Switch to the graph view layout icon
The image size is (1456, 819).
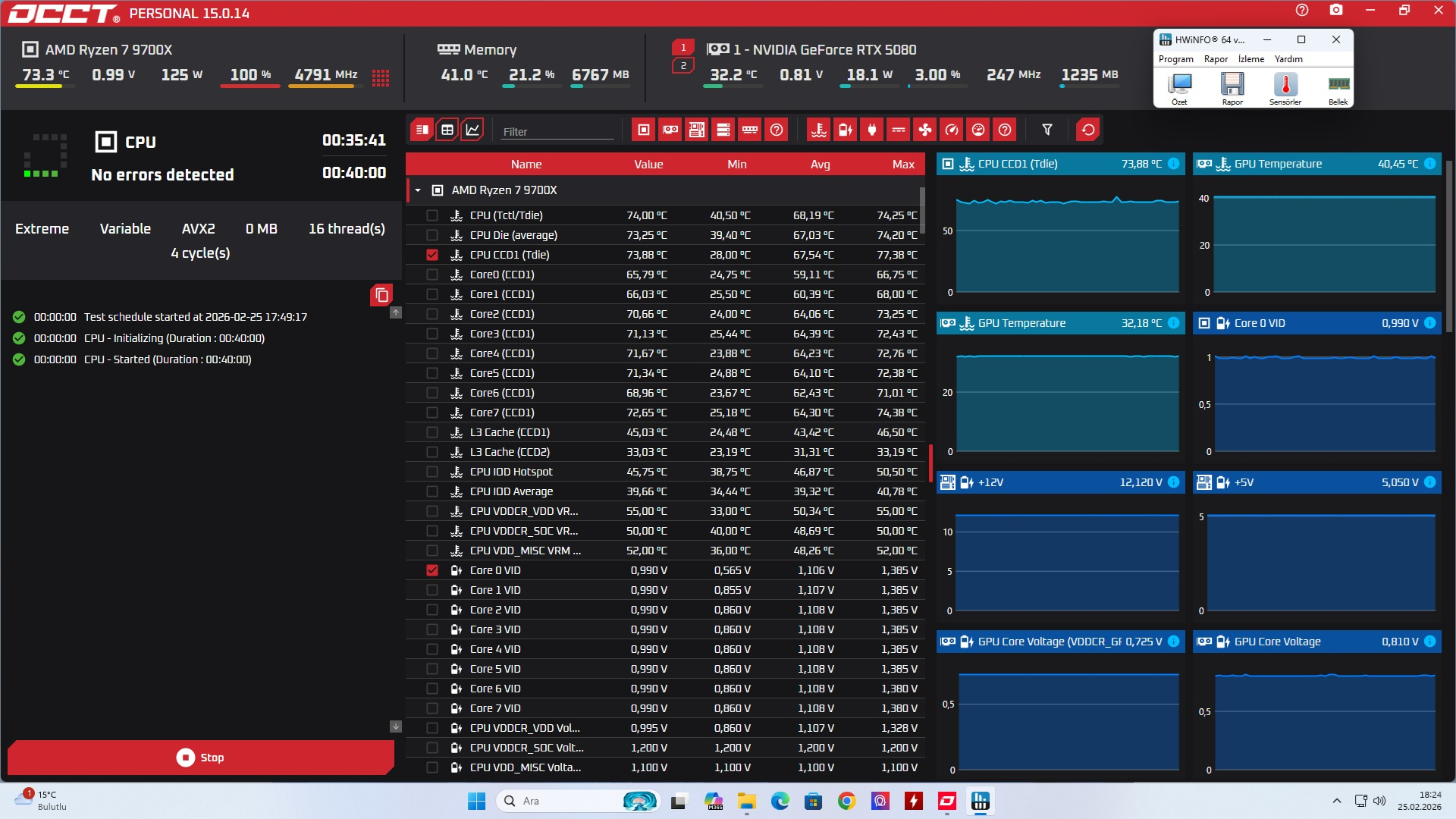tap(472, 130)
